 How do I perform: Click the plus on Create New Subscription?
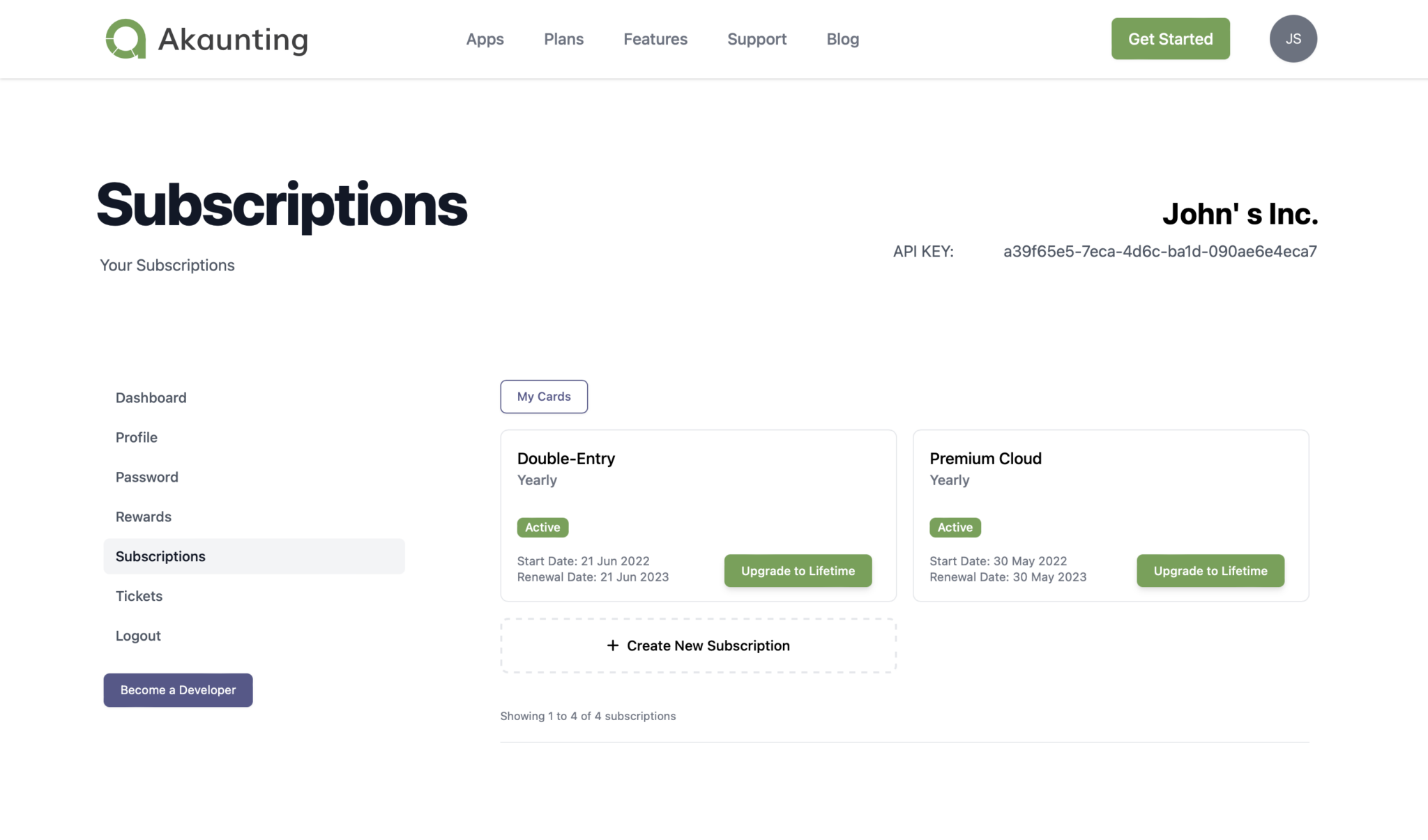pos(612,645)
